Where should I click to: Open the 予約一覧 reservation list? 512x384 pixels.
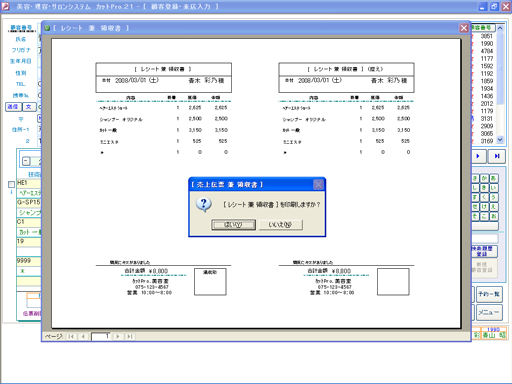tap(489, 294)
